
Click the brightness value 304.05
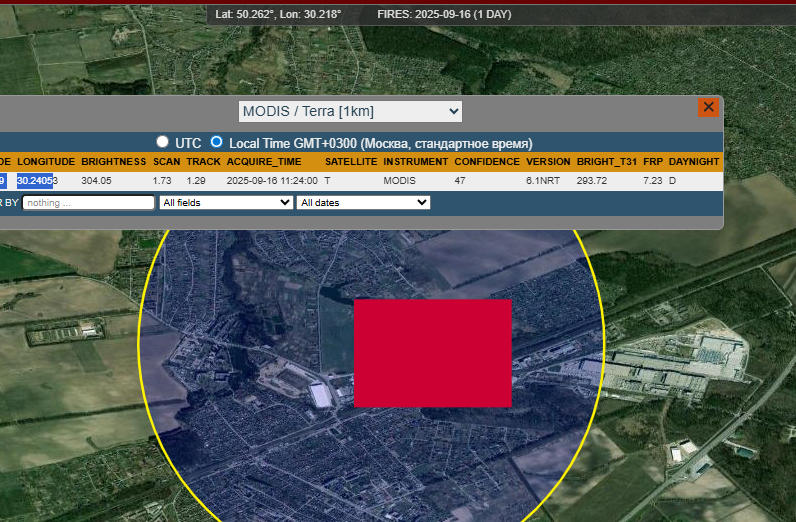point(96,181)
